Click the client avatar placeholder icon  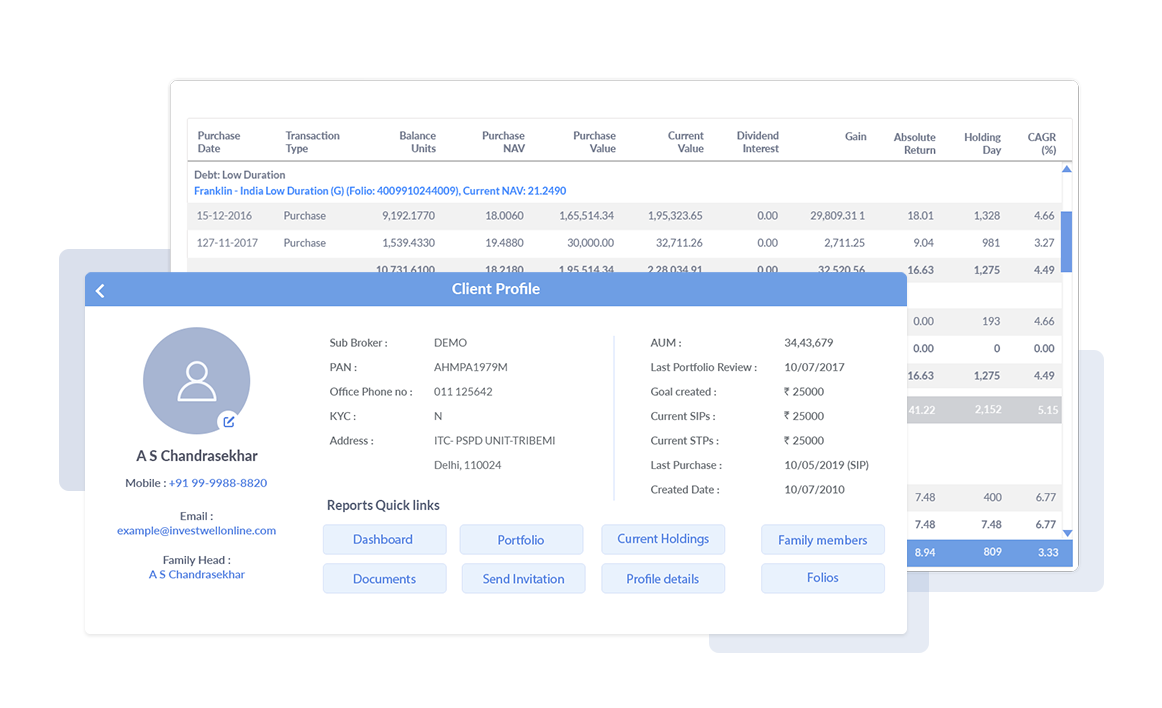tap(196, 380)
